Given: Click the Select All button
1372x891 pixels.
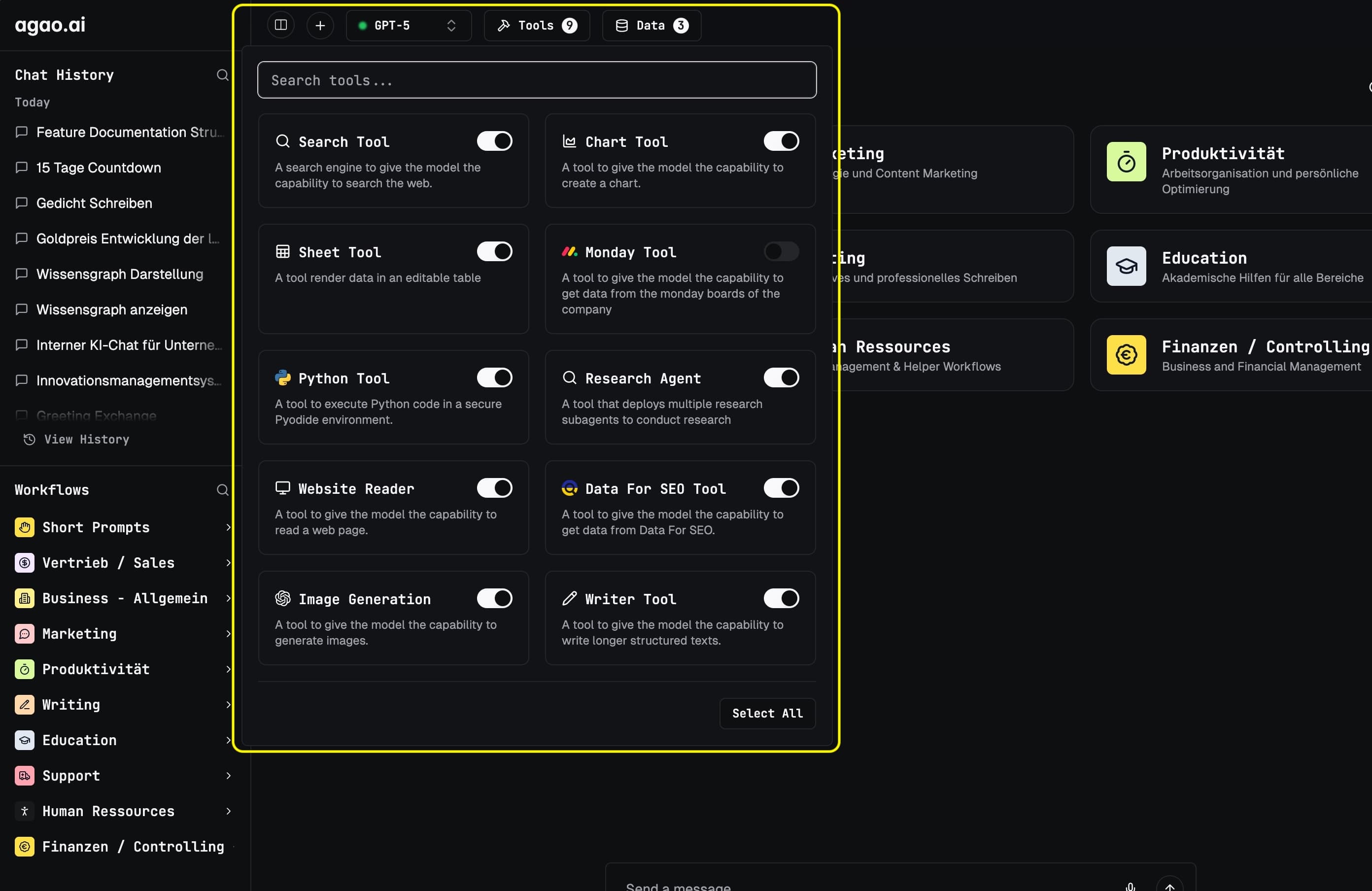Looking at the screenshot, I should coord(767,713).
